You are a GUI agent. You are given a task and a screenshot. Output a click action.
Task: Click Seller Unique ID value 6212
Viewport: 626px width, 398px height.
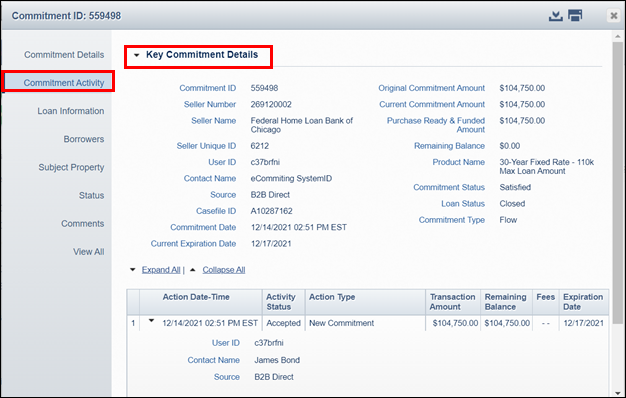point(260,146)
